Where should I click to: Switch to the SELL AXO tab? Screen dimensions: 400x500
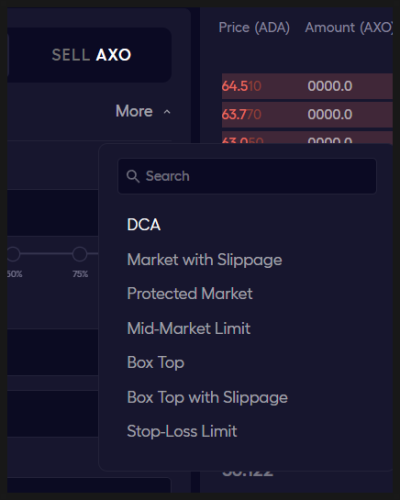click(91, 55)
